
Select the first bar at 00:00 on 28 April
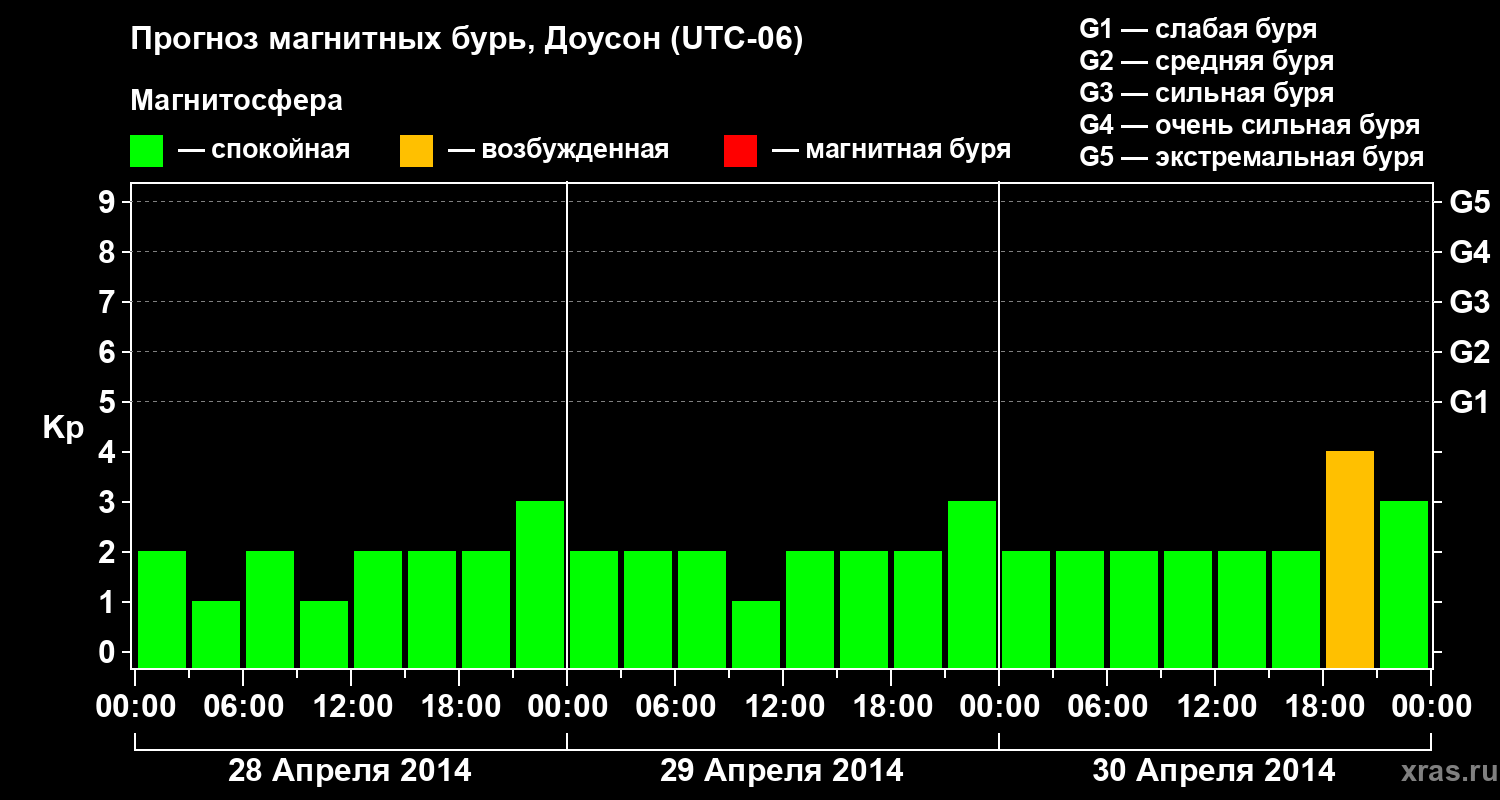[162, 609]
